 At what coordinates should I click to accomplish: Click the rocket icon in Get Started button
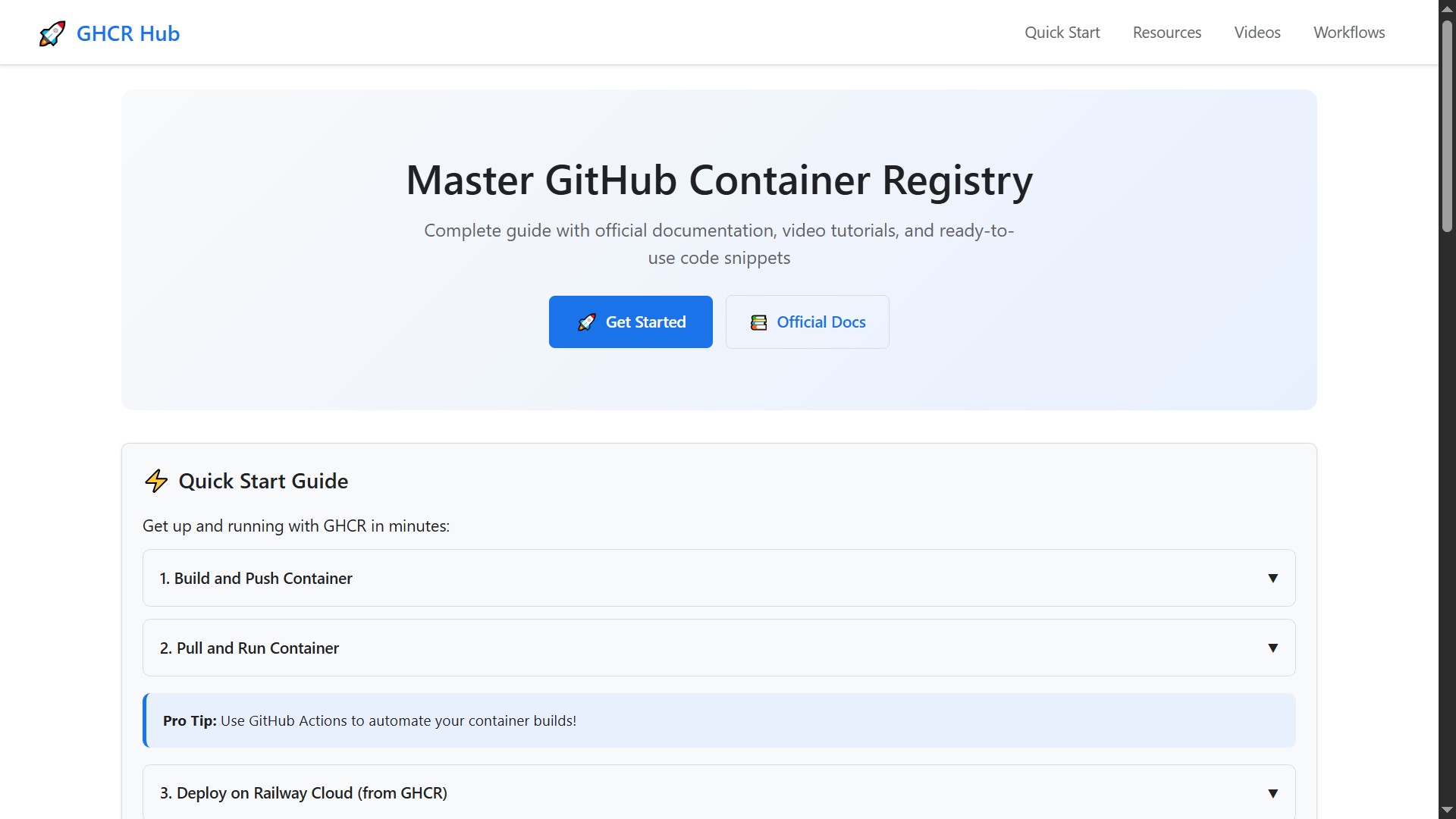(587, 322)
